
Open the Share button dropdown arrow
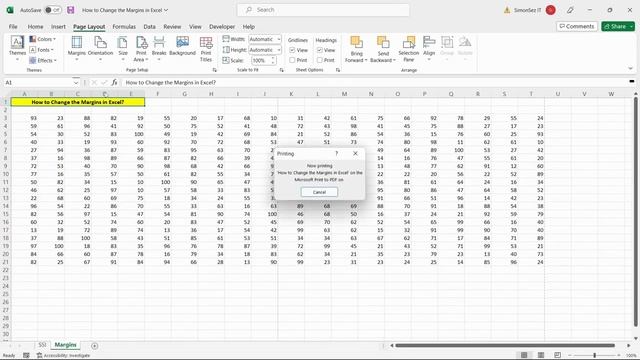[631, 26]
